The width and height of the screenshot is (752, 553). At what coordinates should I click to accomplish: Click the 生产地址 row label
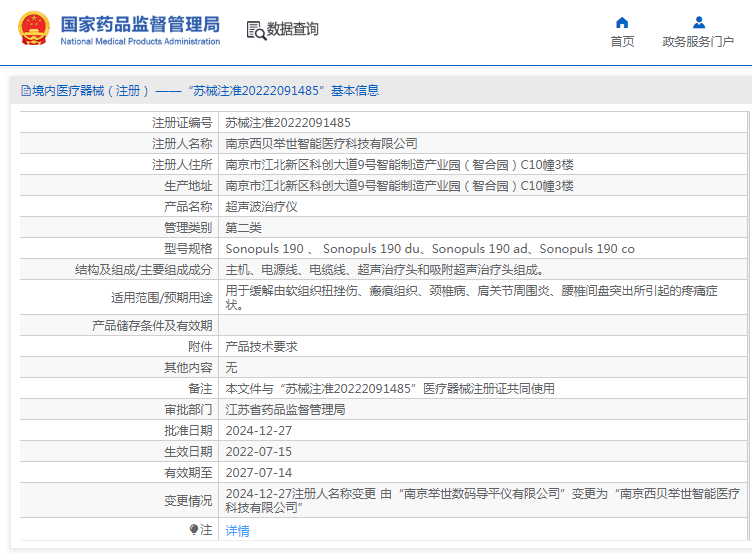188,186
